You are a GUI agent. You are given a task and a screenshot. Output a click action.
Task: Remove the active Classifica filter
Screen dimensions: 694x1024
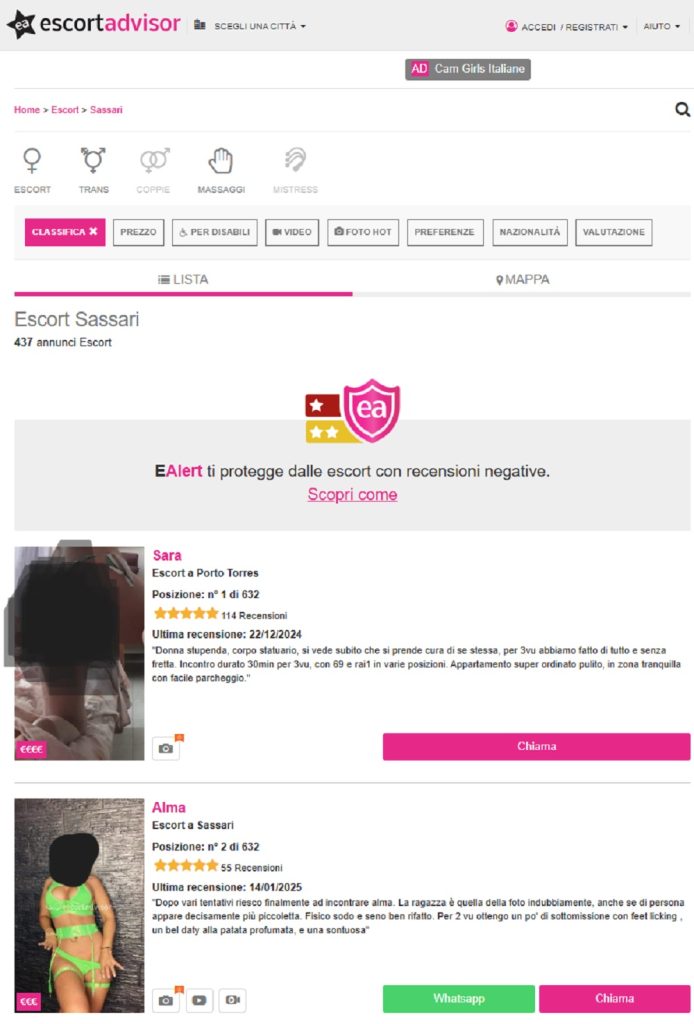[x=65, y=232]
